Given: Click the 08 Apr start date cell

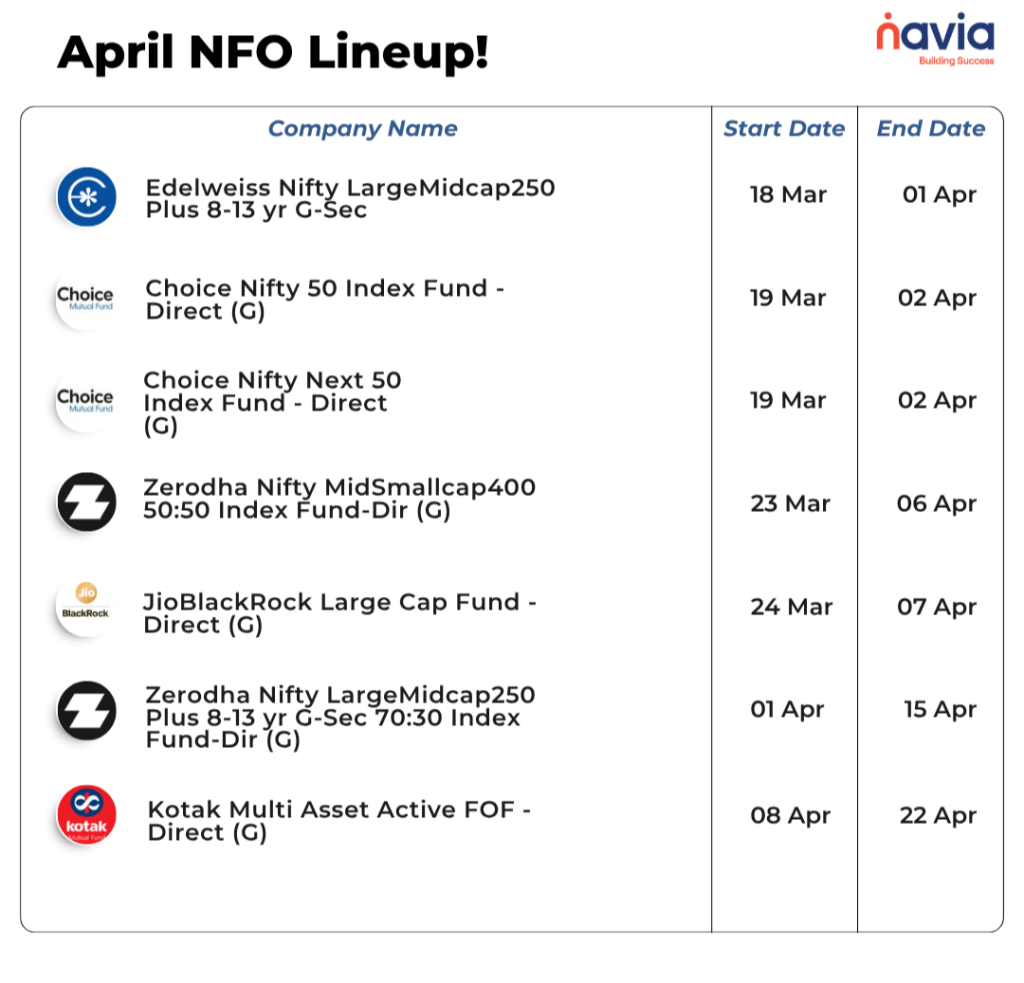Looking at the screenshot, I should [x=790, y=816].
